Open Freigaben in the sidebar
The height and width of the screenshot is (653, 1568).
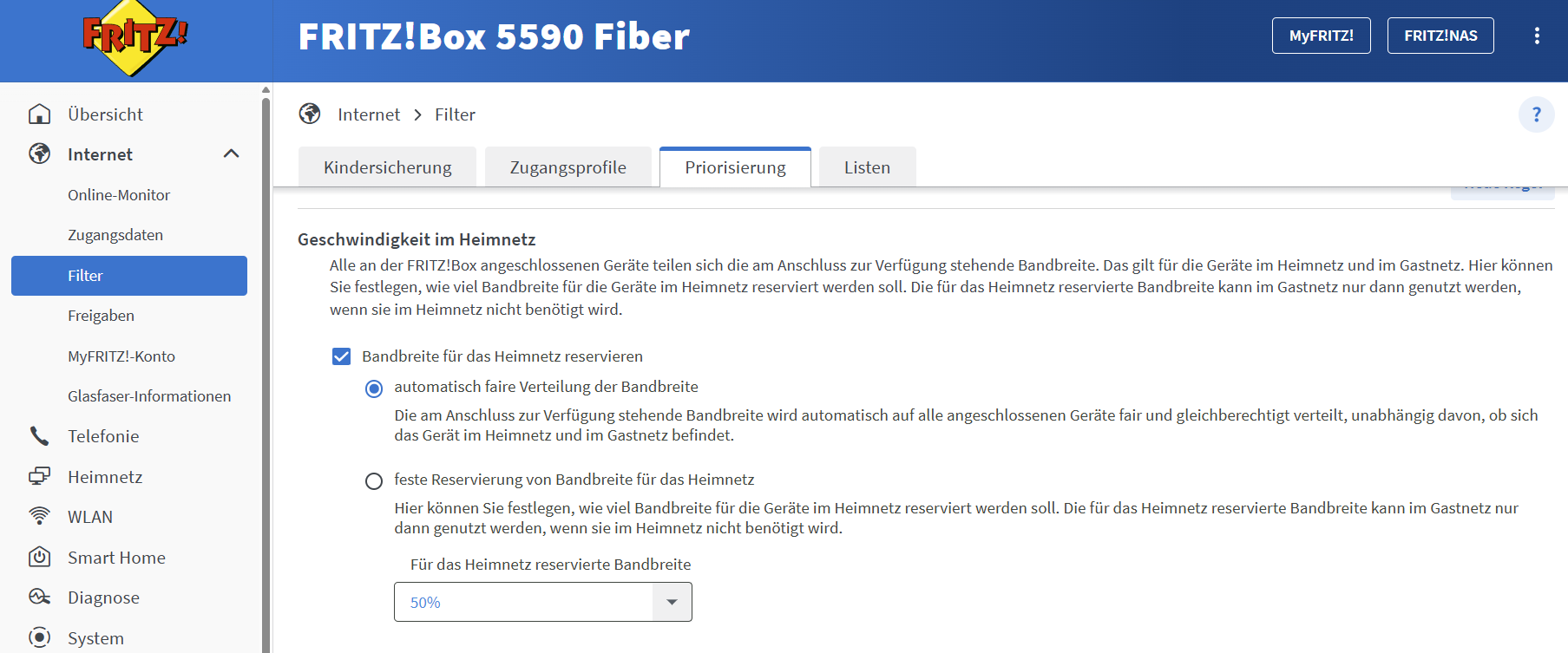(101, 316)
